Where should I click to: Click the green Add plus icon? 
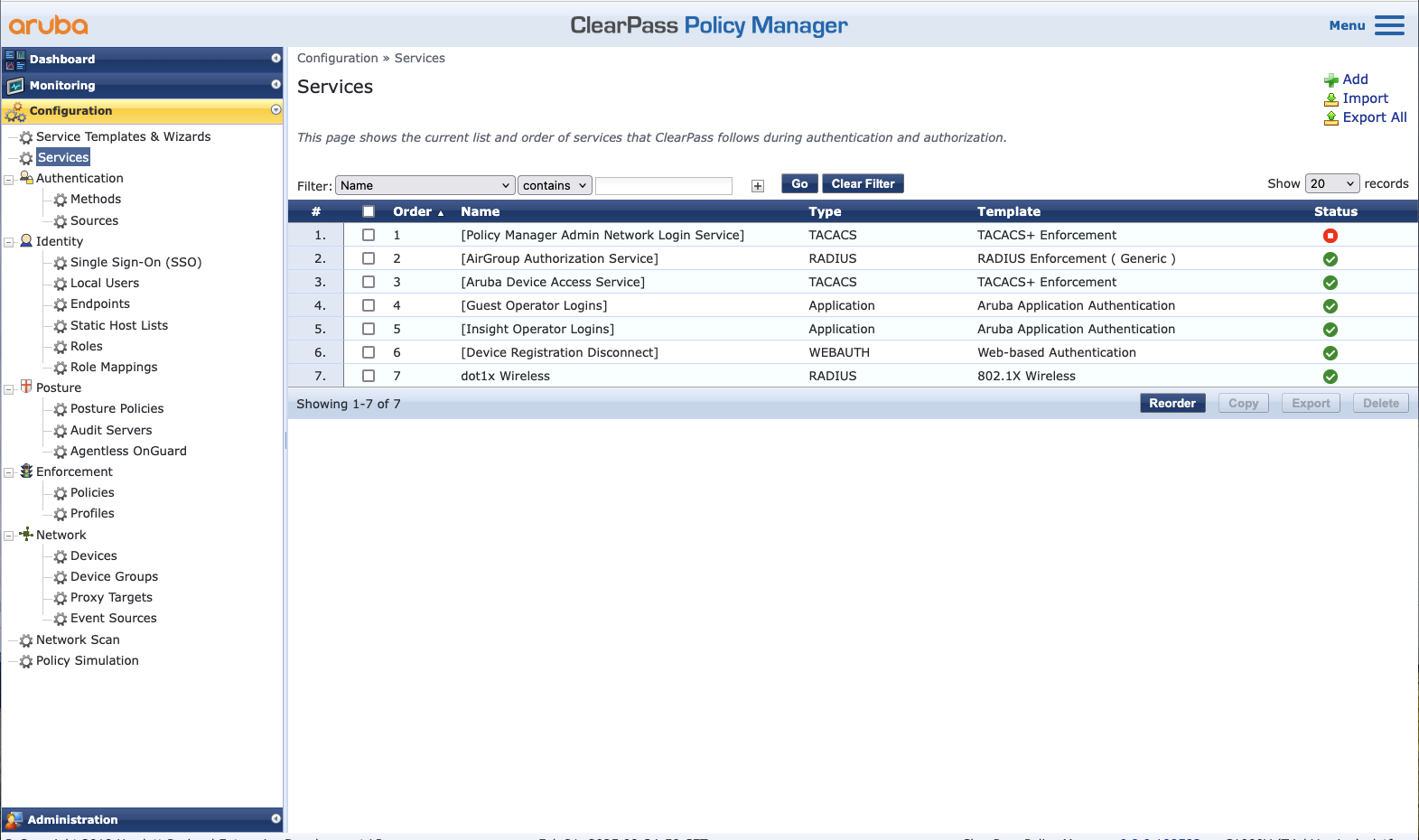(x=1331, y=80)
